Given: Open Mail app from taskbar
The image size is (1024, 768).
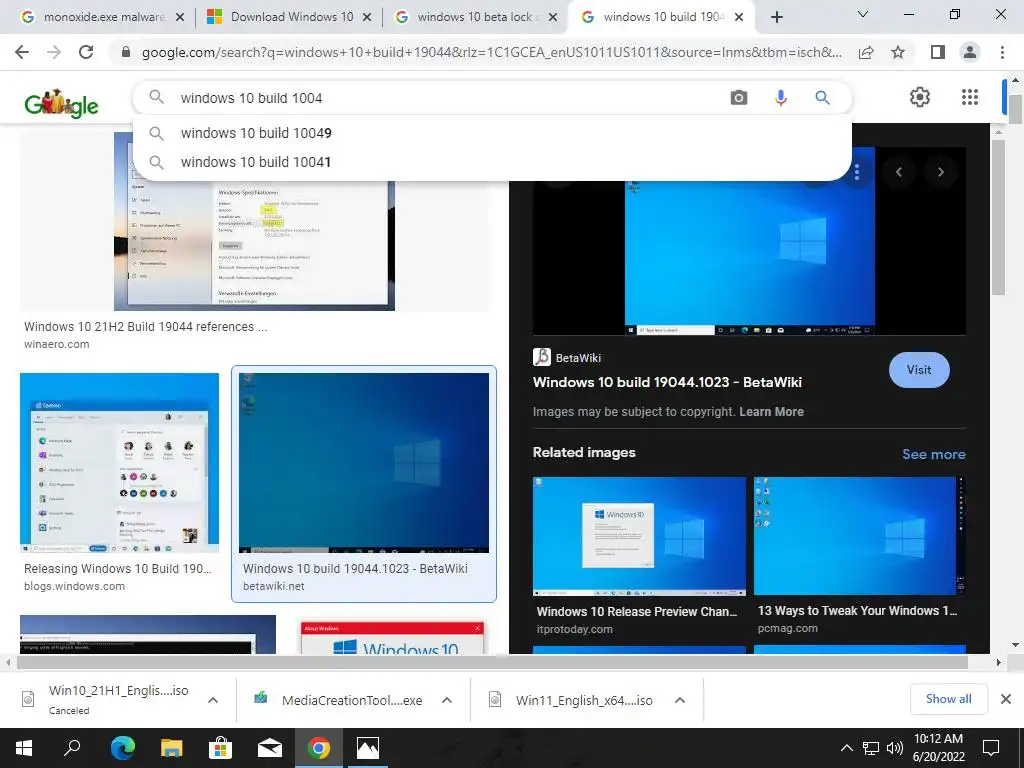Looking at the screenshot, I should (270, 748).
